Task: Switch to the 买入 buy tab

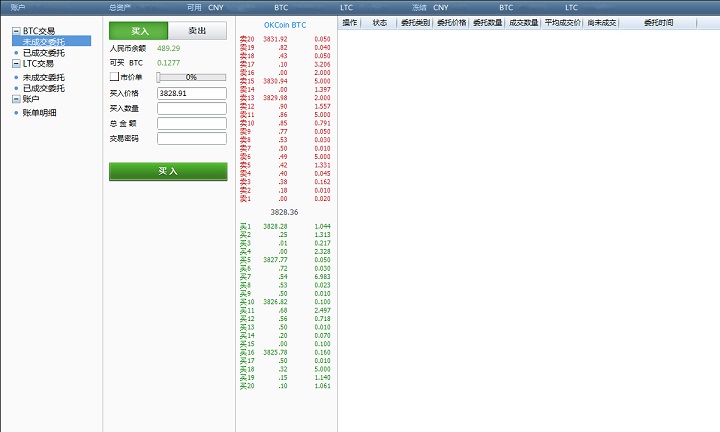Action: tap(139, 31)
